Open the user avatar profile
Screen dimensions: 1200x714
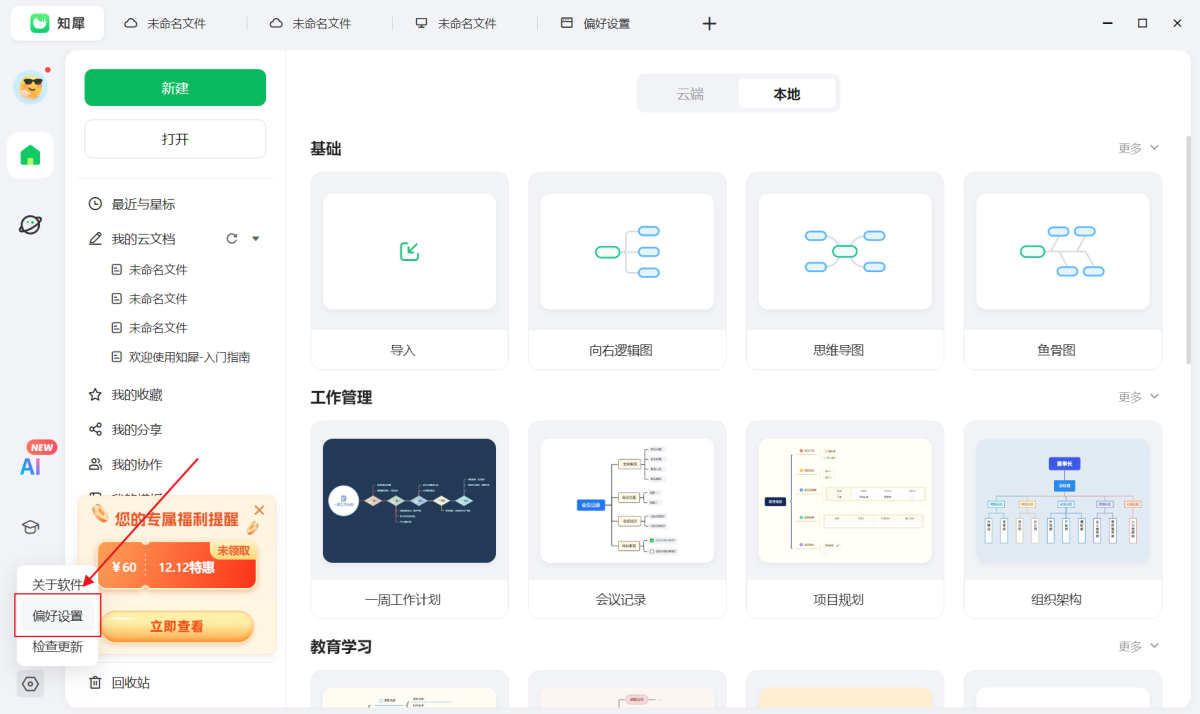point(30,87)
